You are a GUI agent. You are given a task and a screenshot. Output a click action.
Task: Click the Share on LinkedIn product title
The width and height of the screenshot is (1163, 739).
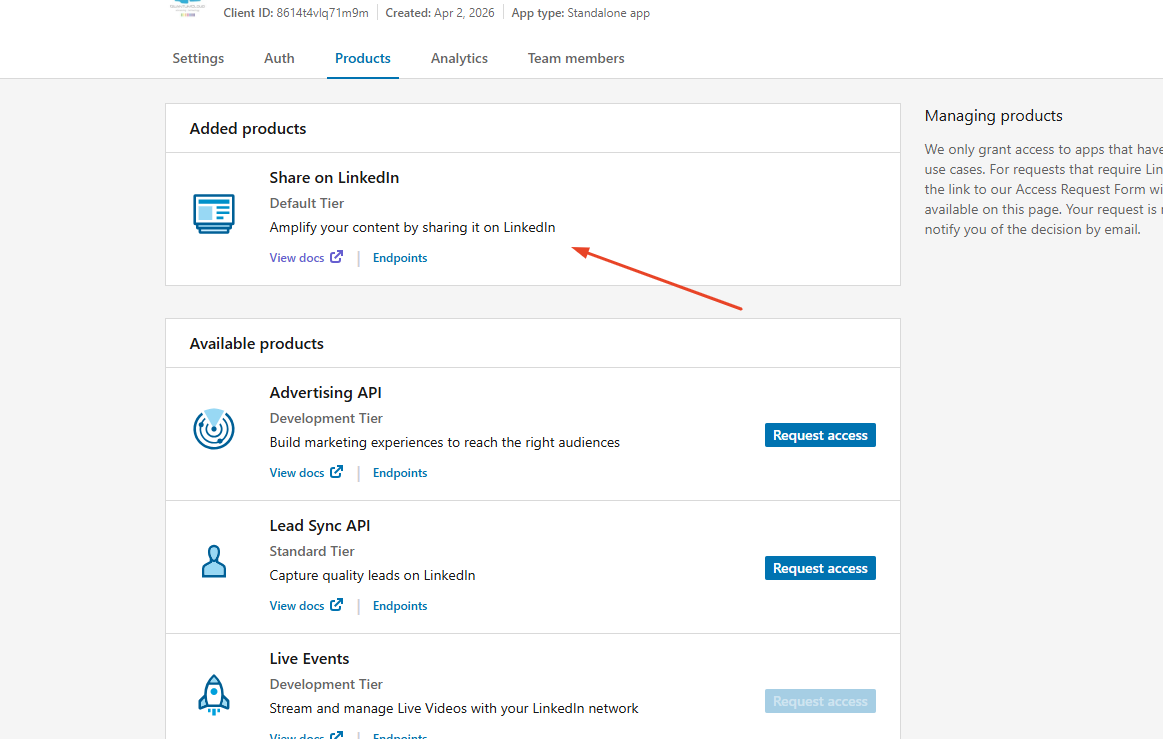click(x=334, y=178)
